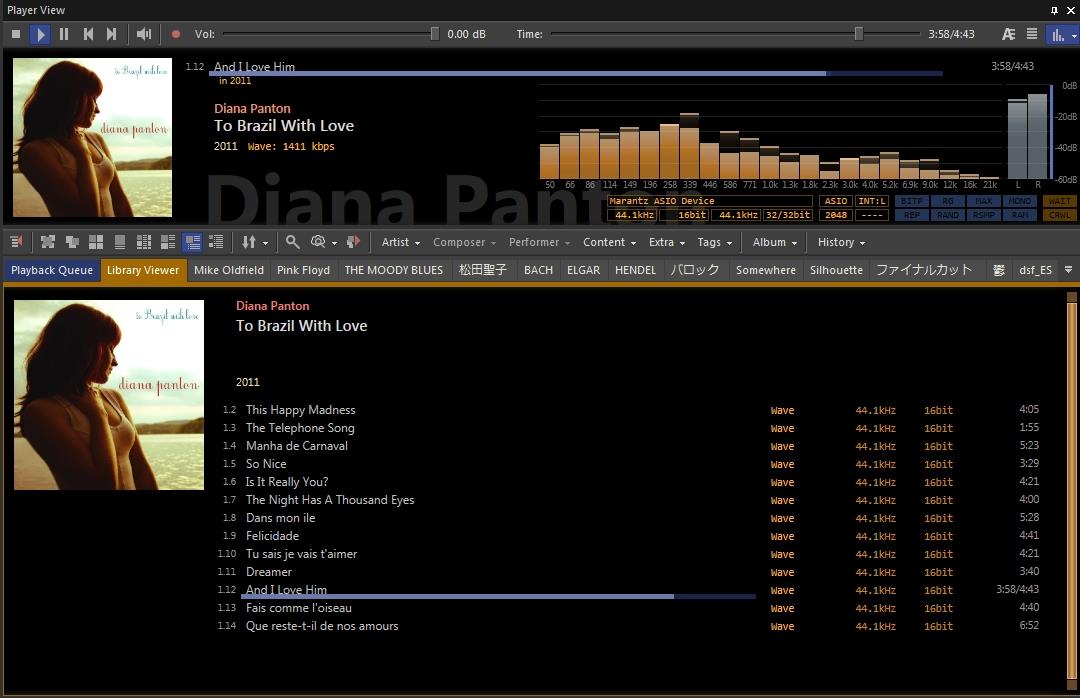The width and height of the screenshot is (1080, 698).
Task: Click the red record indicator icon
Action: 176,34
